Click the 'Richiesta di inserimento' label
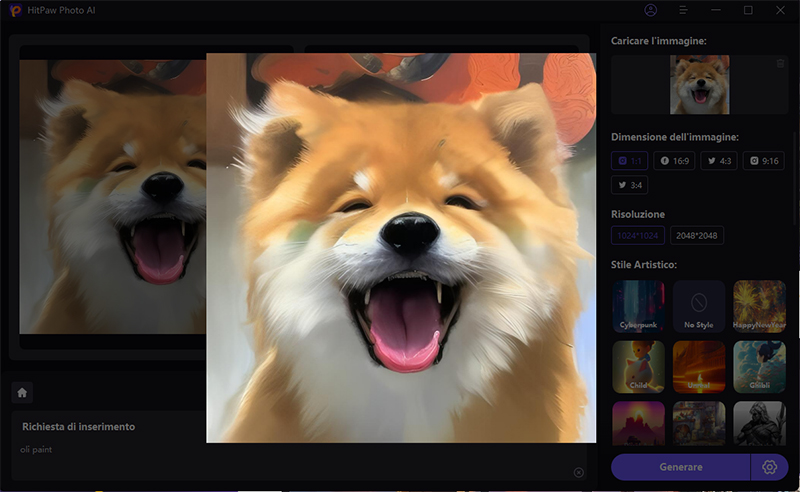The height and width of the screenshot is (492, 800). point(79,427)
